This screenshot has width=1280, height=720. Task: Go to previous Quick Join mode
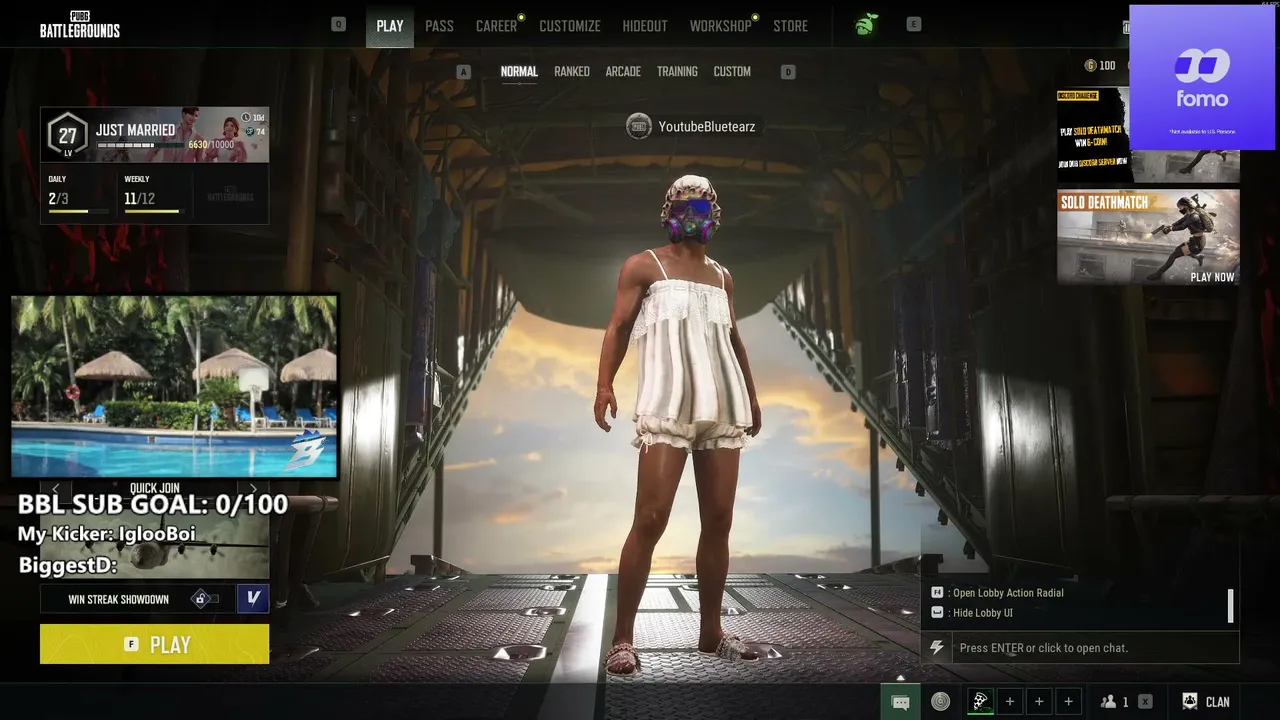coord(56,489)
